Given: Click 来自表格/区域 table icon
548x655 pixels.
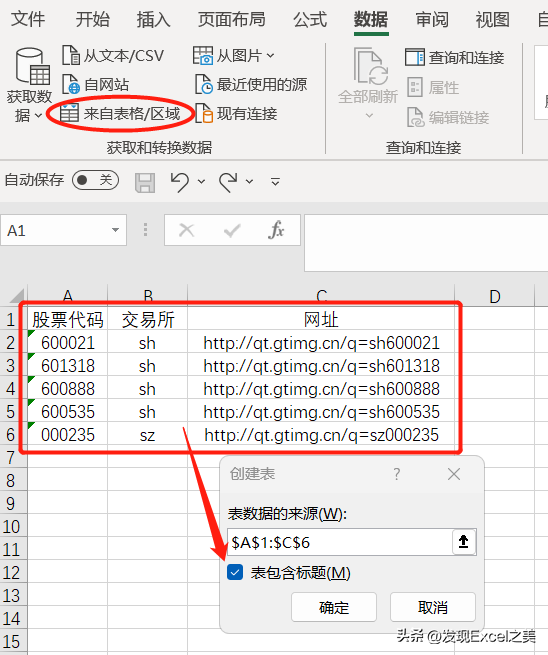Looking at the screenshot, I should pyautogui.click(x=69, y=113).
